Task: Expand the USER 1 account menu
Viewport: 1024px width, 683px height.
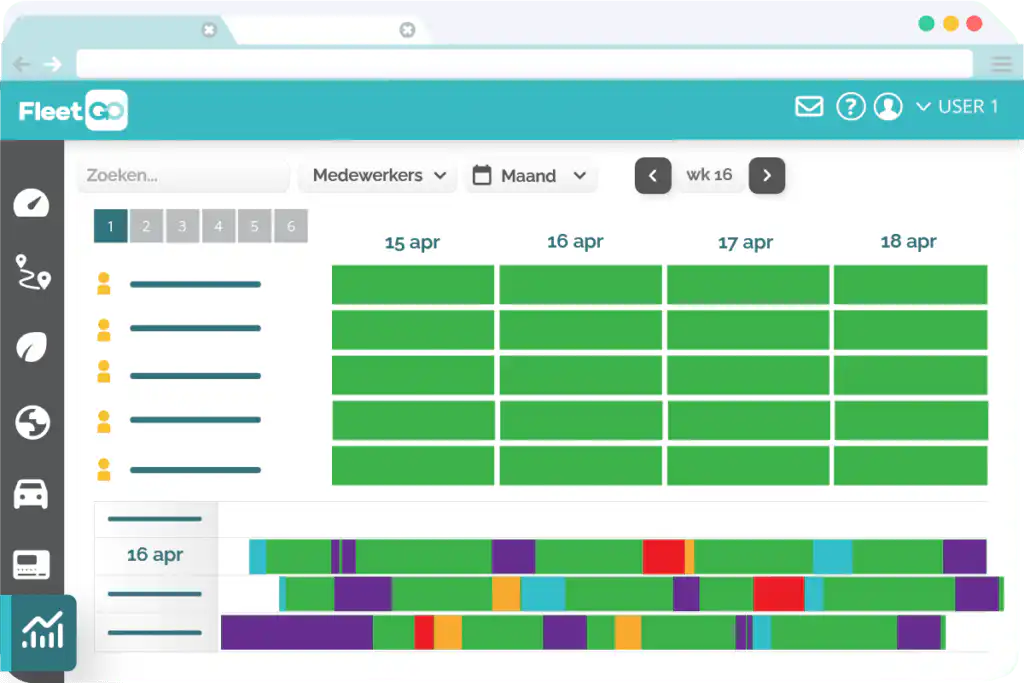Action: point(957,106)
